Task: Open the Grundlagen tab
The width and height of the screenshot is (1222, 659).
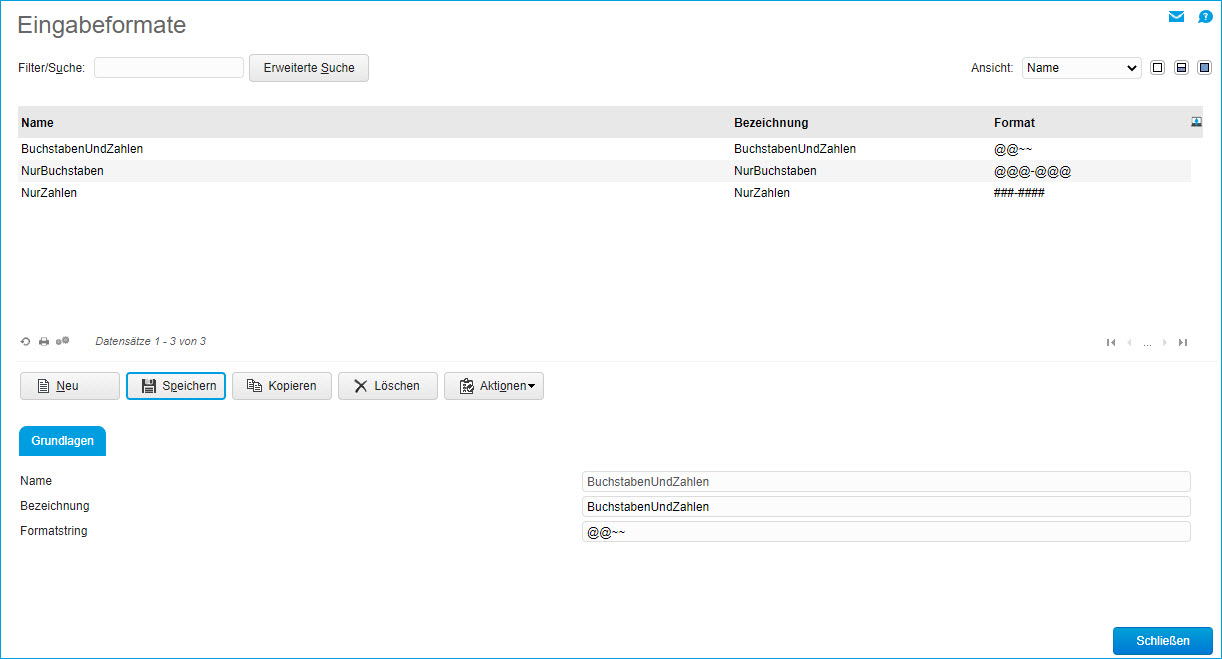Action: [62, 441]
